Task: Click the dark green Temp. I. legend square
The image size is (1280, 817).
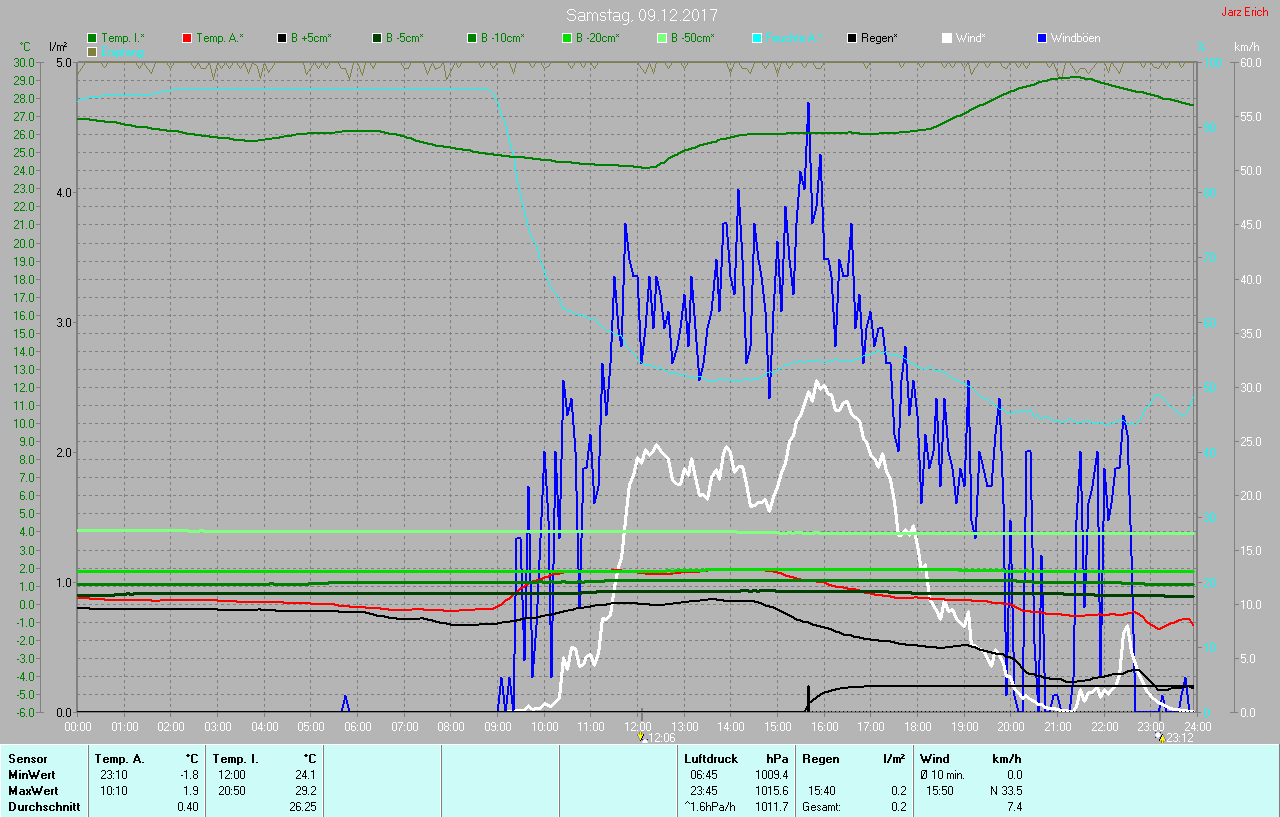Action: pyautogui.click(x=92, y=38)
